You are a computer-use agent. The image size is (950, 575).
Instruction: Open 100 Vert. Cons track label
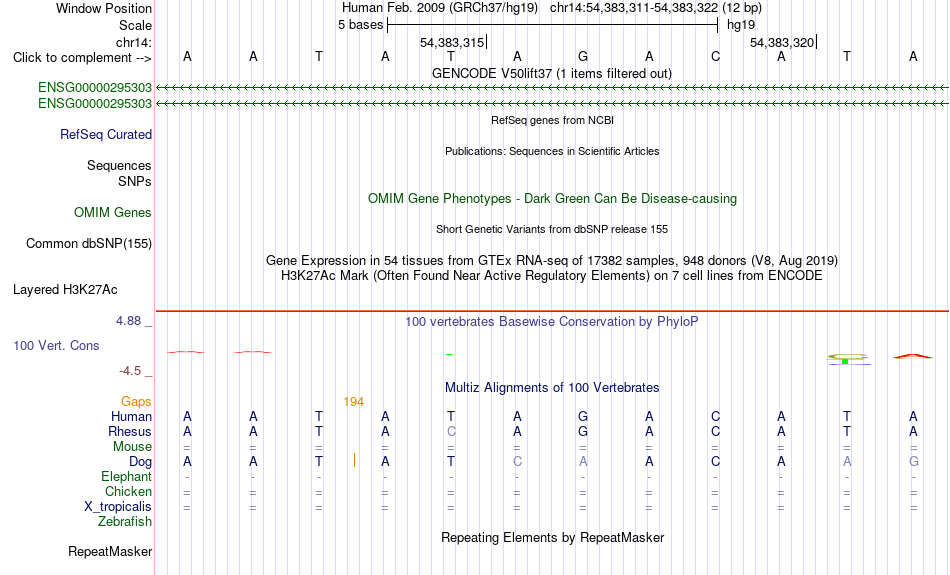tap(56, 345)
